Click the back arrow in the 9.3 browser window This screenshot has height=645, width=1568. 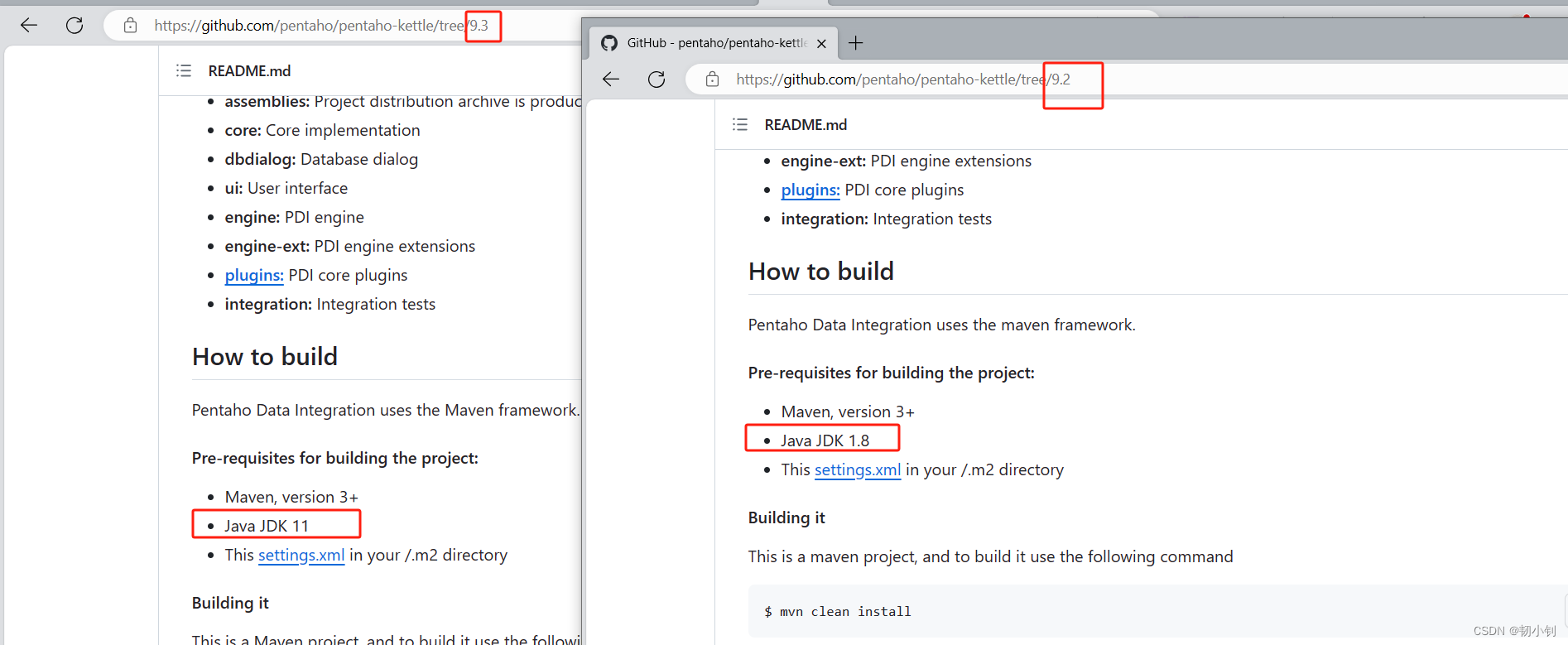coord(29,26)
